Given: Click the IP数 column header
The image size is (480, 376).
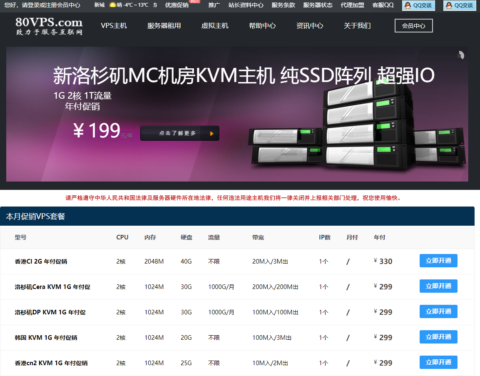Looking at the screenshot, I should click(x=325, y=237).
